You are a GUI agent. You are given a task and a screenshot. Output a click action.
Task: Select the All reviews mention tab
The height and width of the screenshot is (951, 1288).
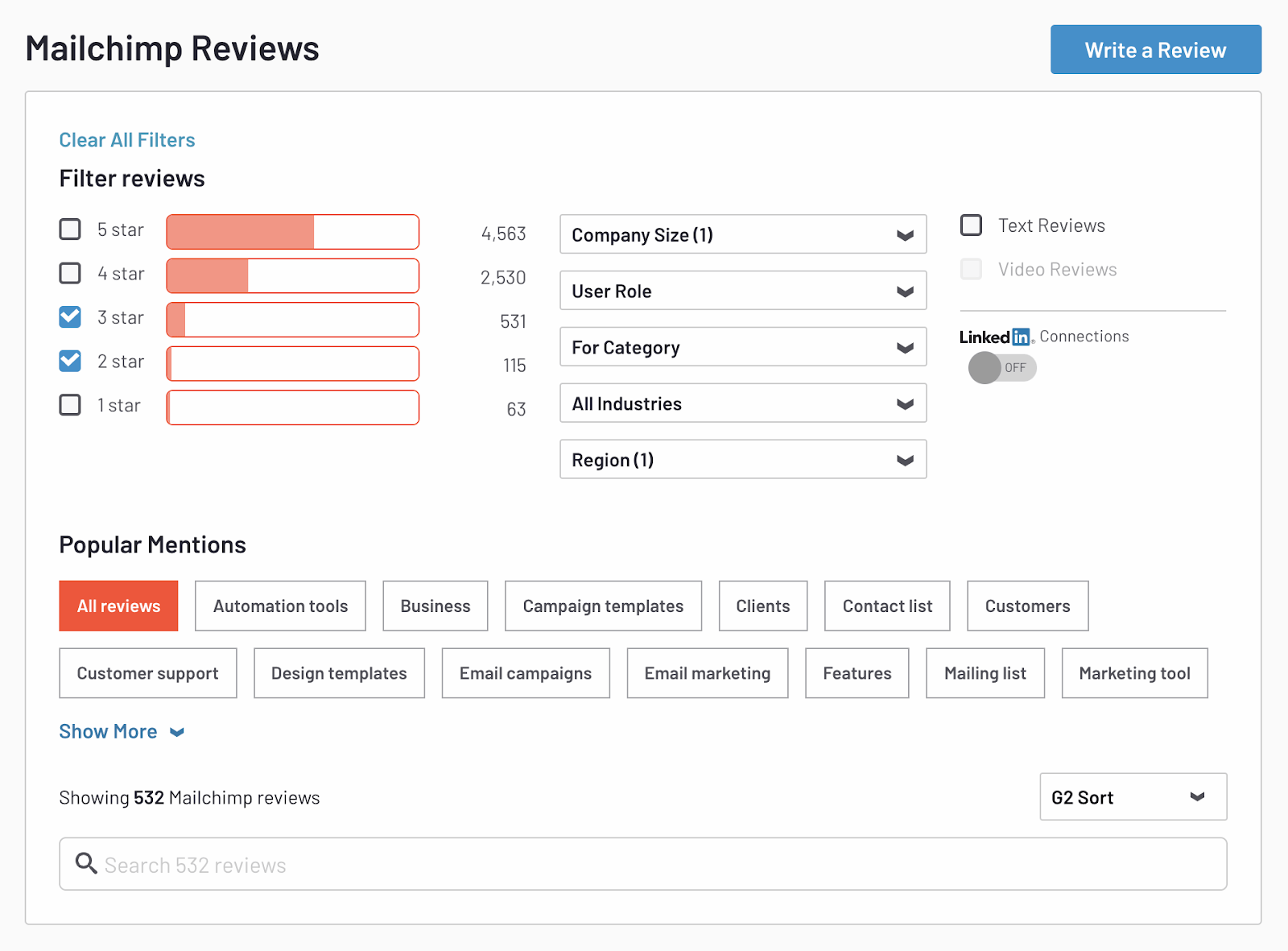coord(118,606)
